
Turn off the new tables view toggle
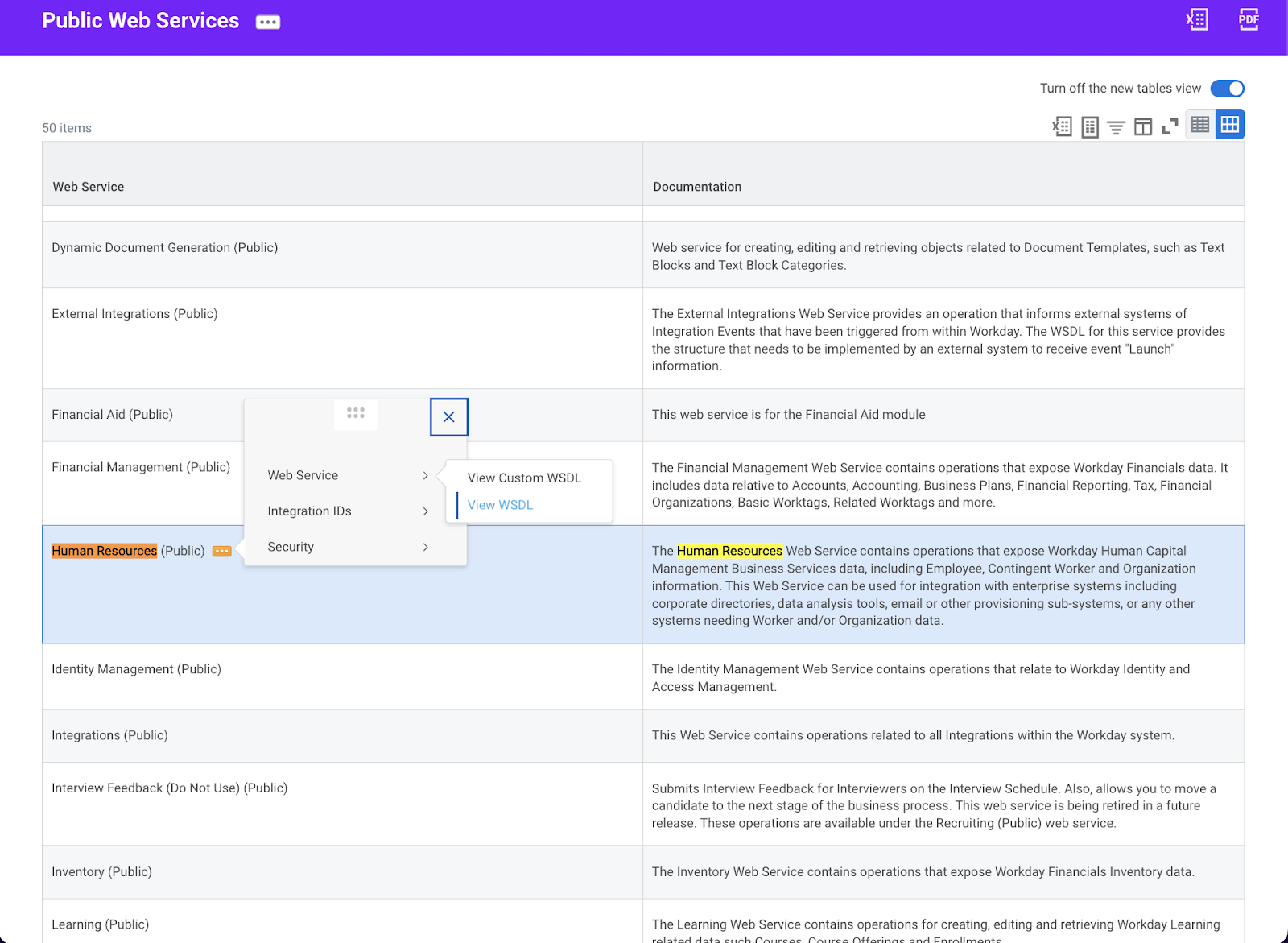[1227, 89]
